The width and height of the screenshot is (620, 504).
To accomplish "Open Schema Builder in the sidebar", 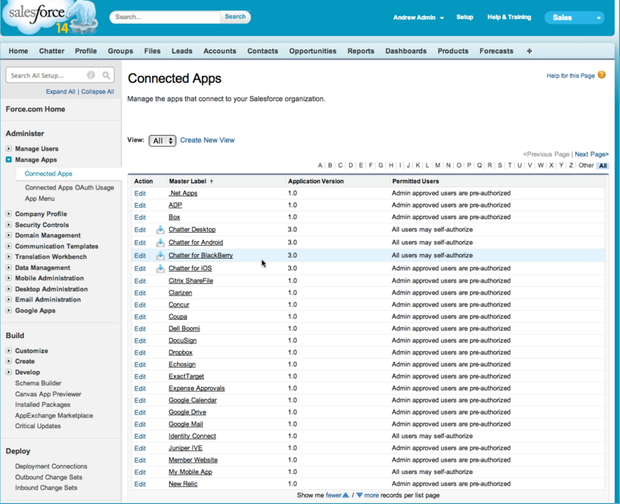I will pyautogui.click(x=38, y=383).
